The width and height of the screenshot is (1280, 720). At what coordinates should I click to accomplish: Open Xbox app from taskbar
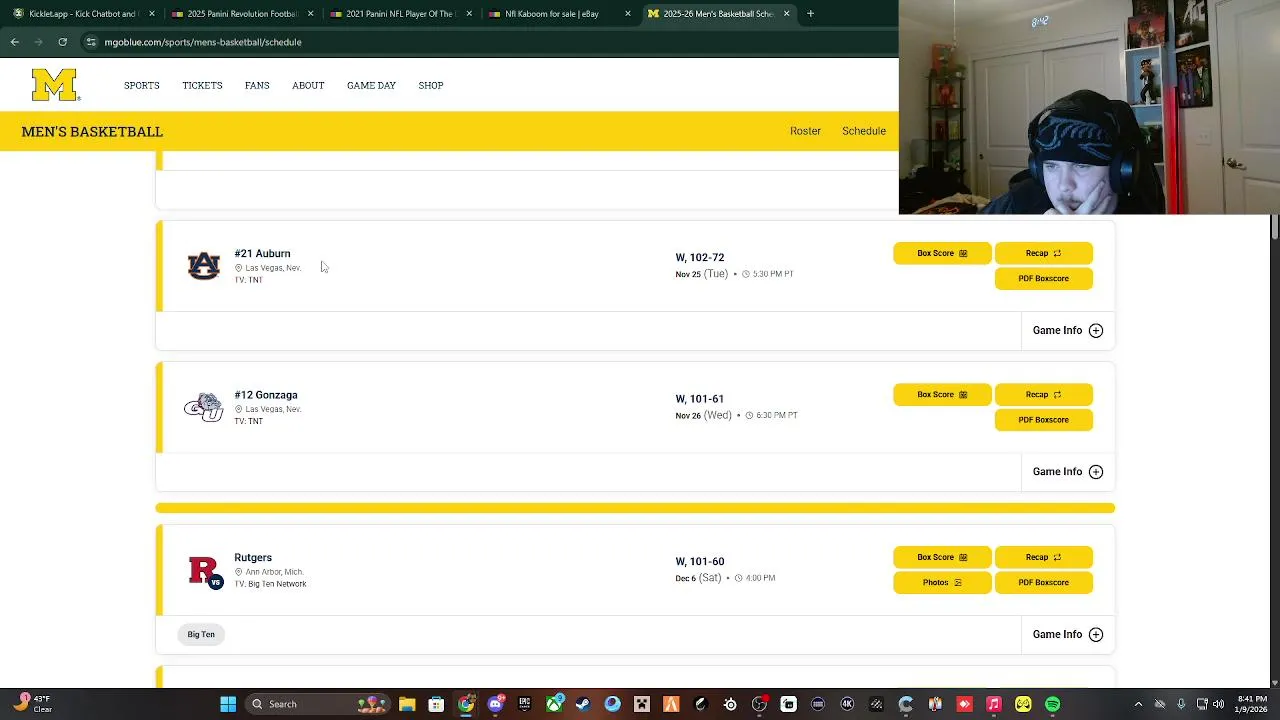click(x=554, y=704)
